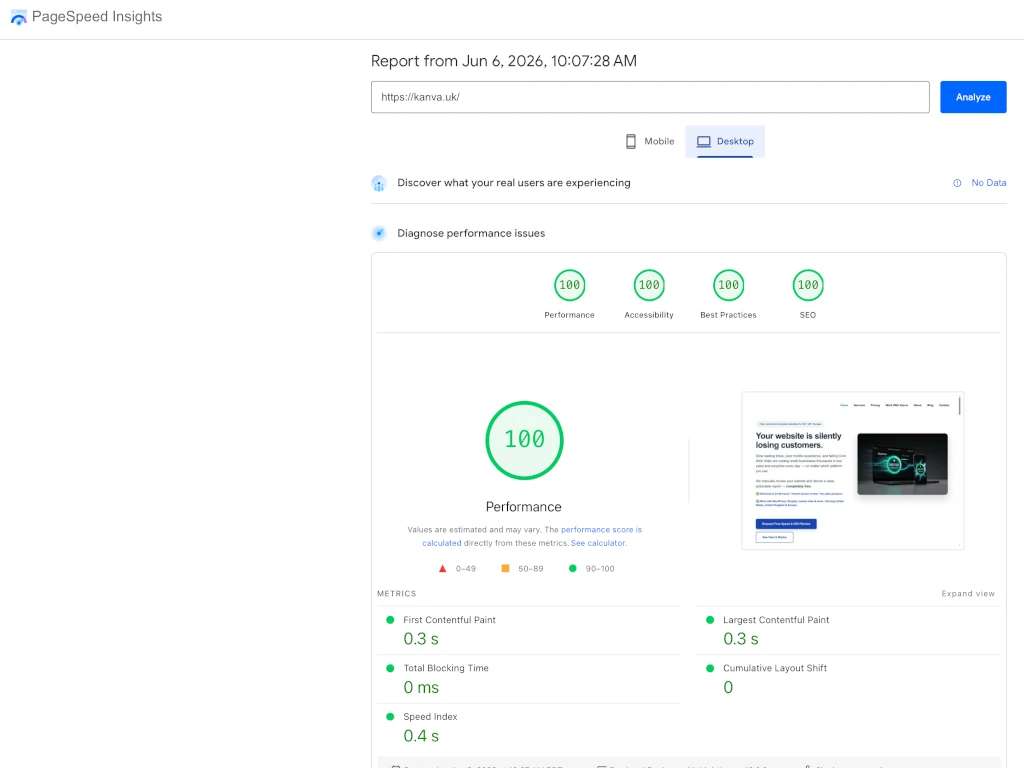1024x768 pixels.
Task: Select the Cumulative Layout Shift label
Action: (x=775, y=668)
